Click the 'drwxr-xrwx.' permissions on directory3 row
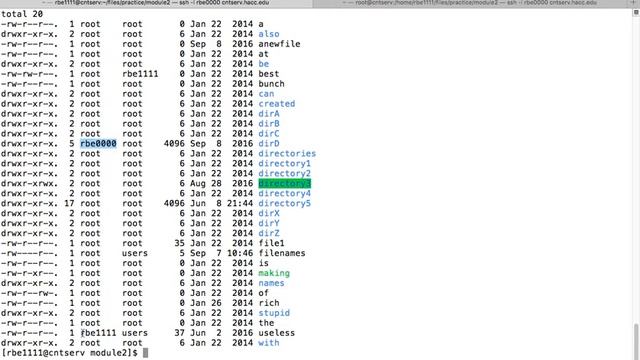The height and width of the screenshot is (360, 640). (x=29, y=184)
